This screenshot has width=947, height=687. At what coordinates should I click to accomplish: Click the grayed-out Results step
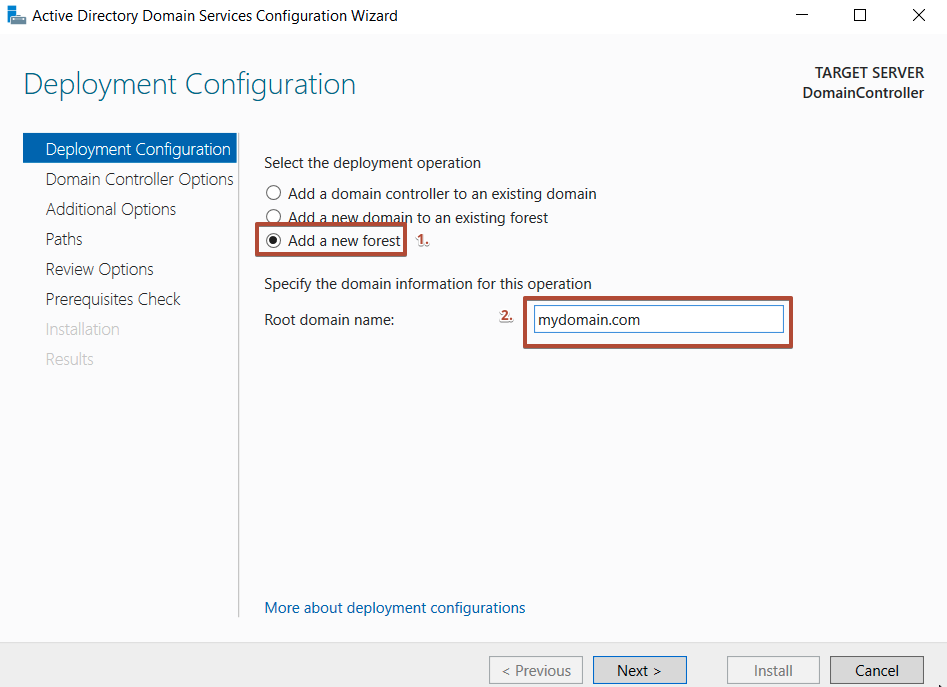69,359
